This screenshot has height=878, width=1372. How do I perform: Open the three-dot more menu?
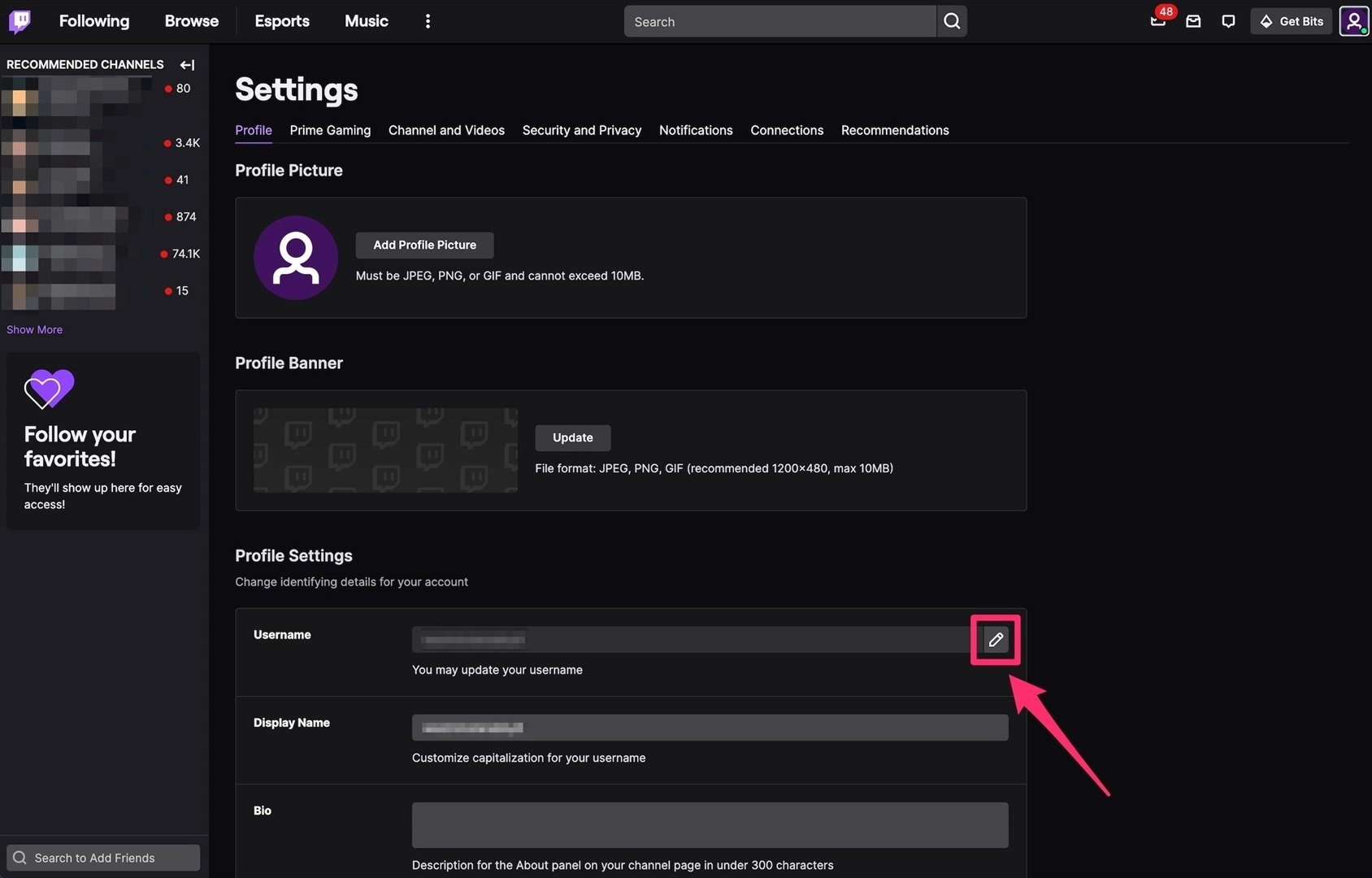[x=428, y=21]
